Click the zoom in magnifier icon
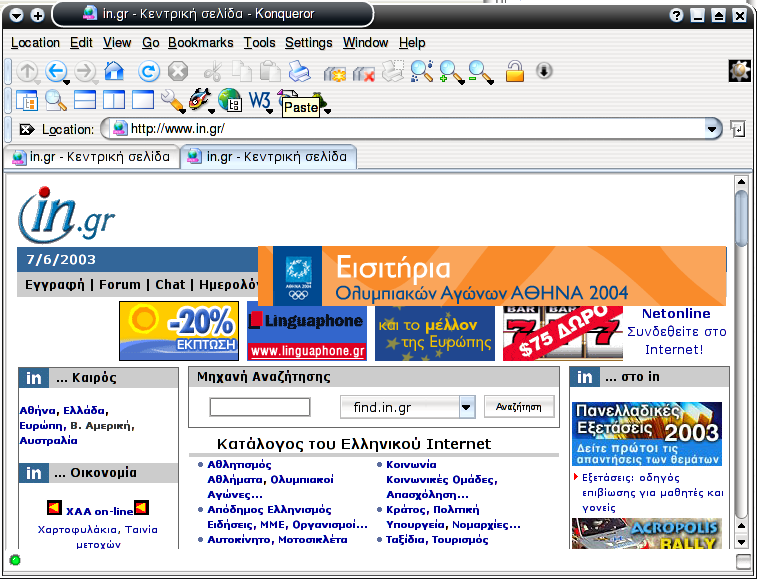The image size is (757, 579). click(x=451, y=71)
